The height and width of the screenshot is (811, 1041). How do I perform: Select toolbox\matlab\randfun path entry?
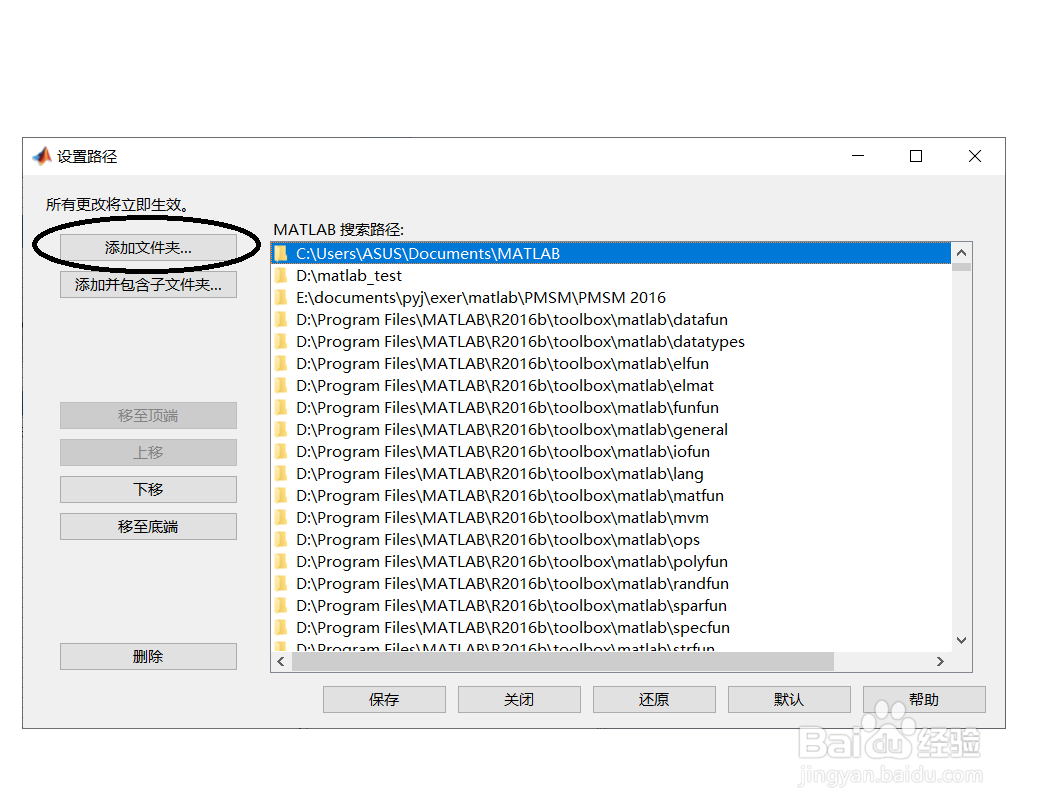coord(611,583)
